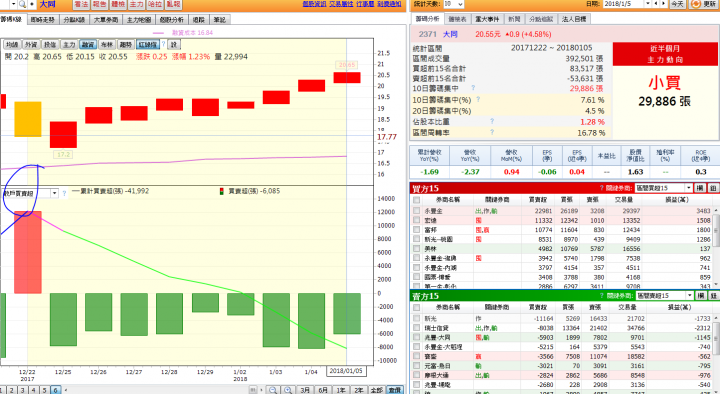Switch to the 個股分析 tab
This screenshot has height=394, width=720.
[172, 20]
